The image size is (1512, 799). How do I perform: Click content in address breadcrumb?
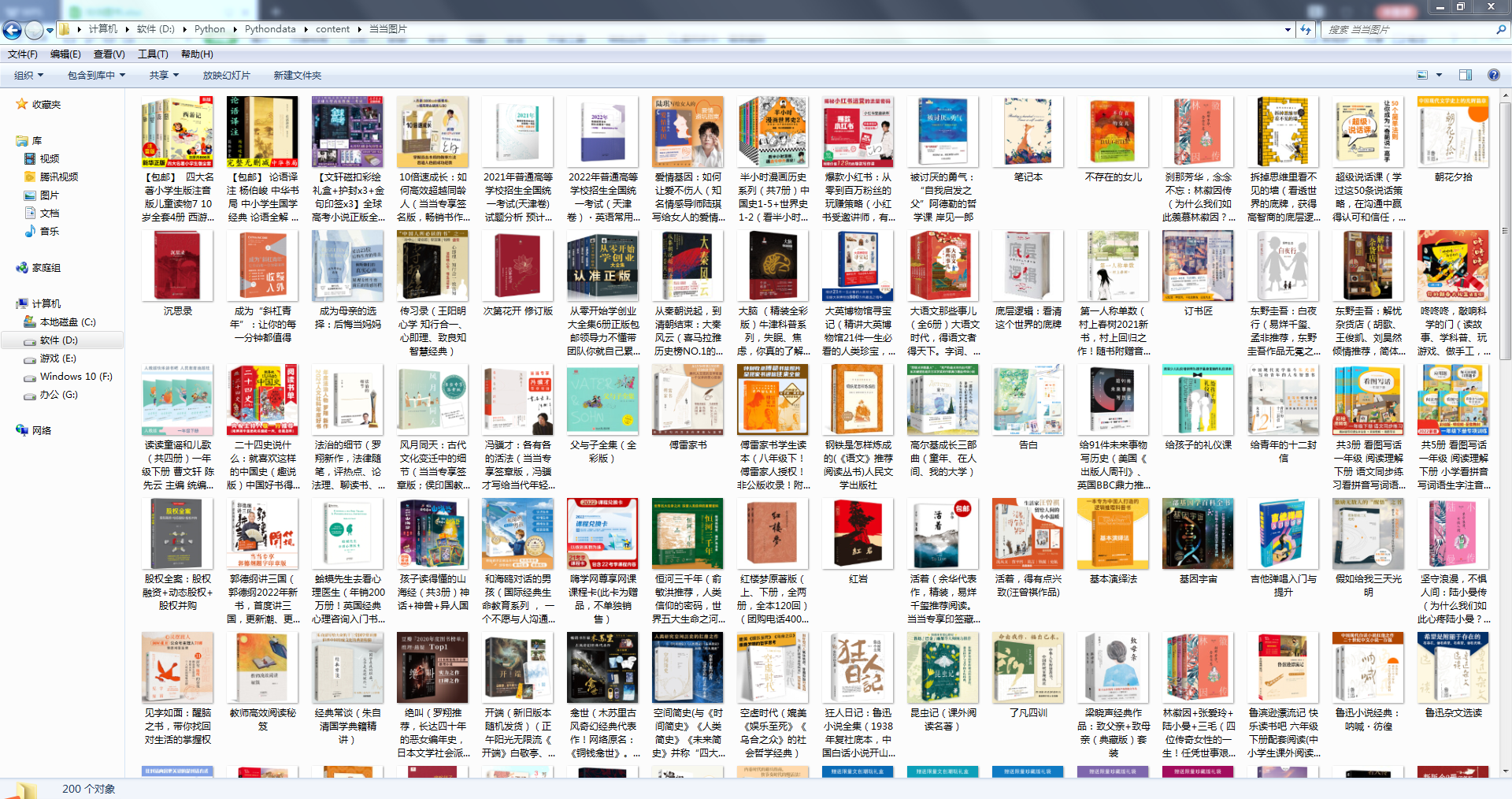click(x=332, y=29)
